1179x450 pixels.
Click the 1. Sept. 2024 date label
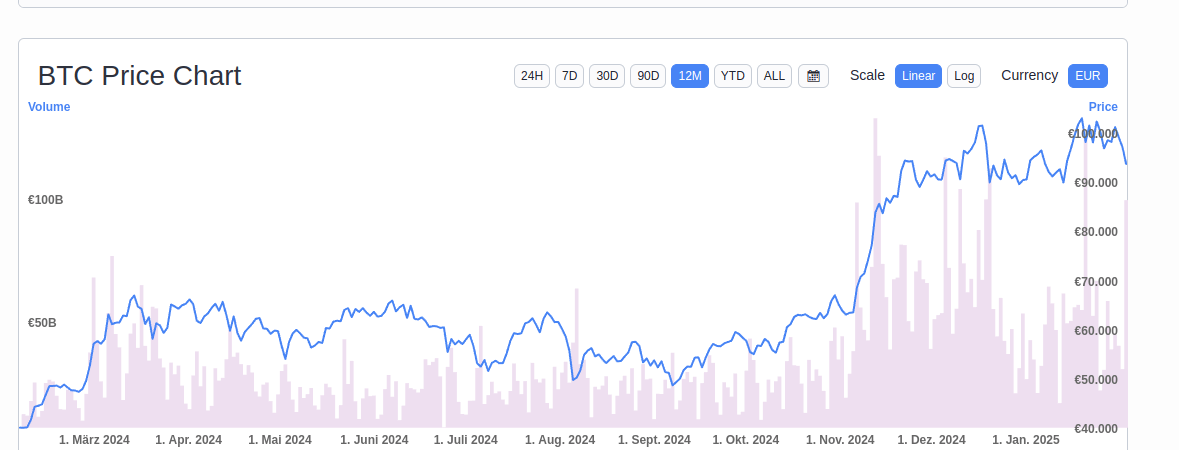tap(654, 439)
